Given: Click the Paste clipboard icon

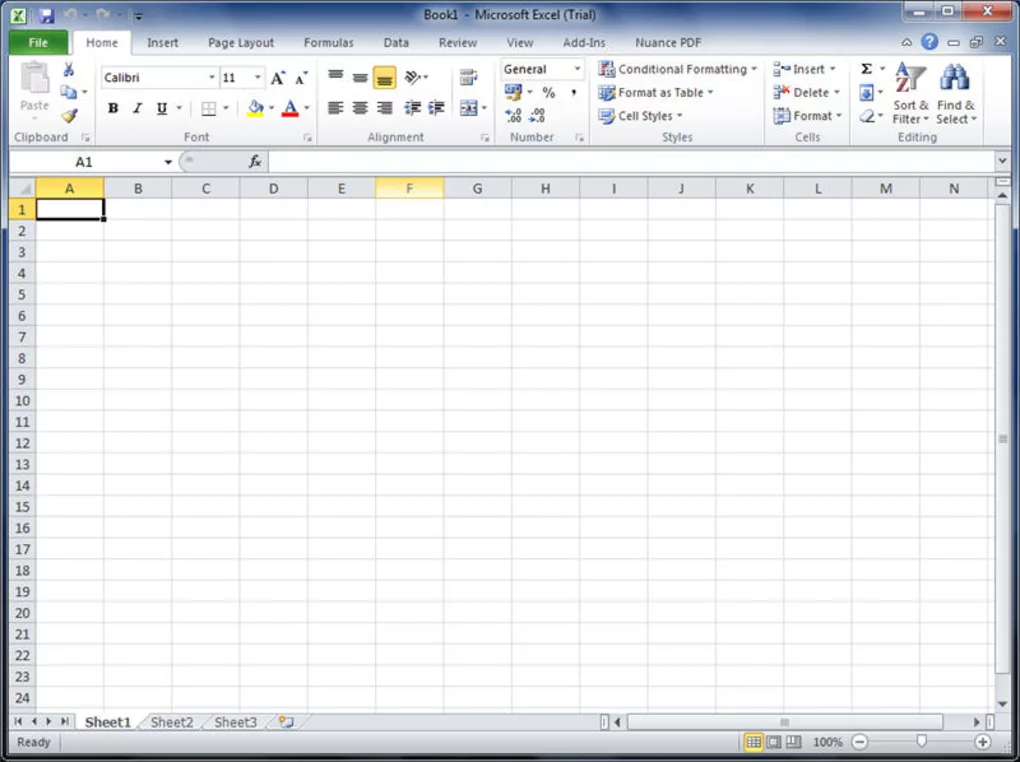Looking at the screenshot, I should coord(34,79).
